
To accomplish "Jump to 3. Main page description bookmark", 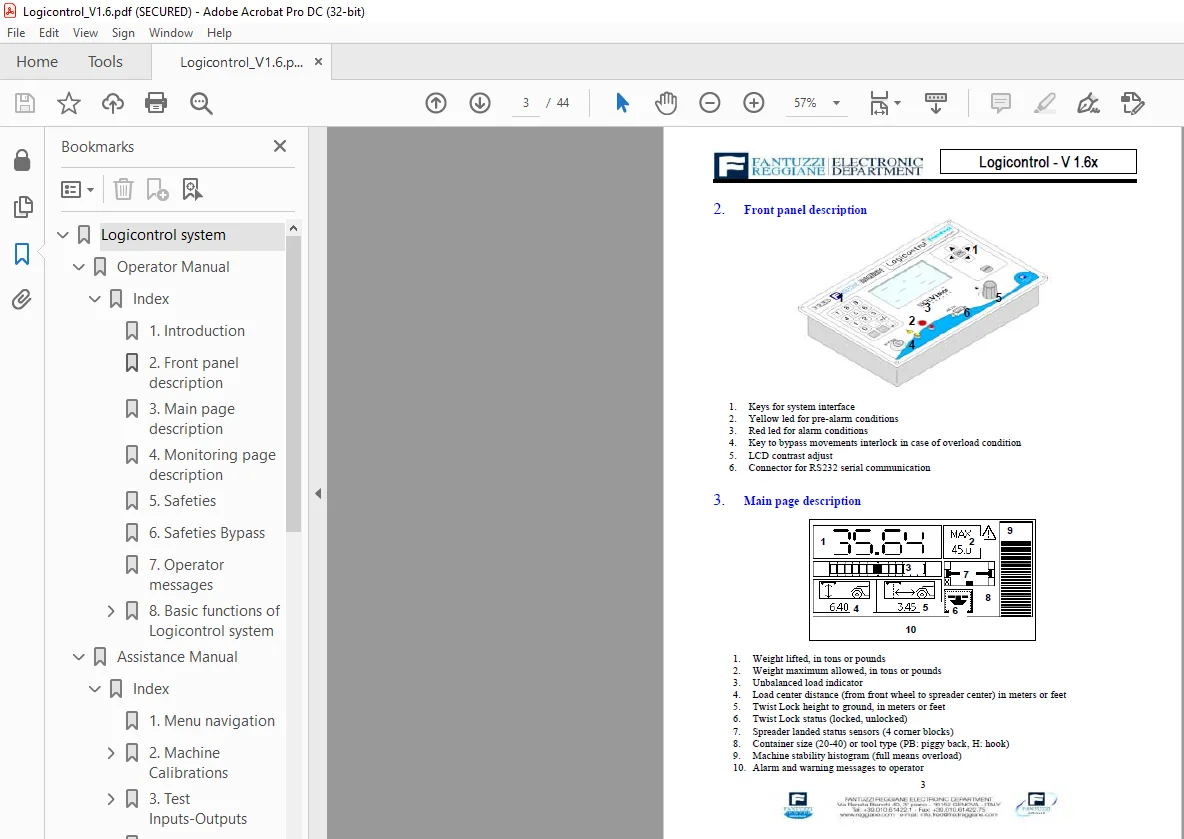I will 192,418.
